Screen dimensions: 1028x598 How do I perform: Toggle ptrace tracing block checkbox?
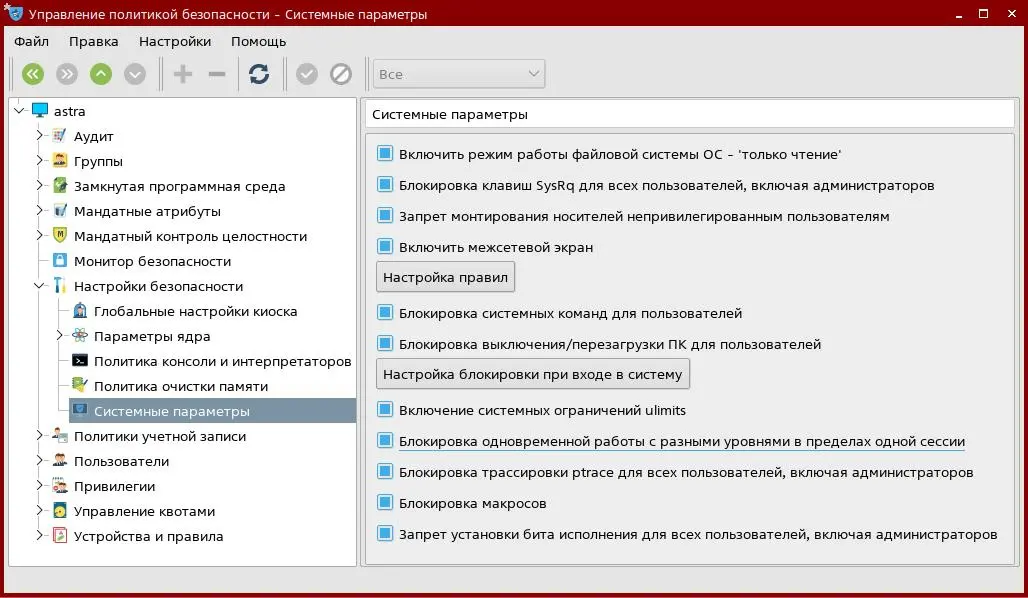pos(385,471)
